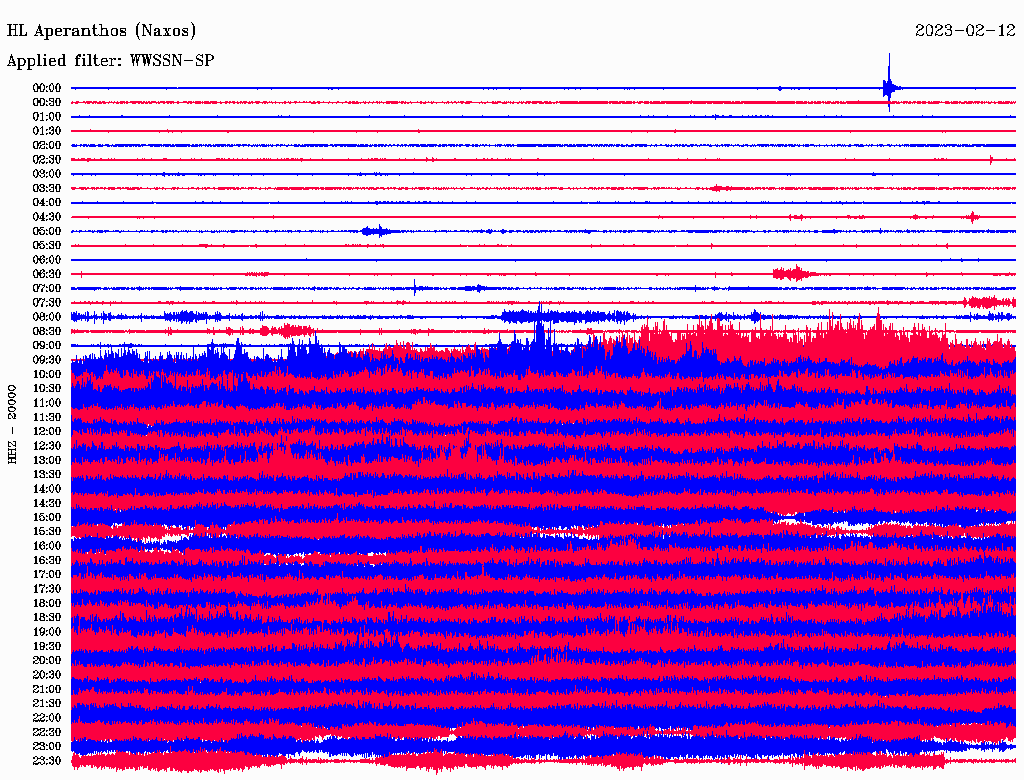Click the 19:30 time label

coord(47,646)
